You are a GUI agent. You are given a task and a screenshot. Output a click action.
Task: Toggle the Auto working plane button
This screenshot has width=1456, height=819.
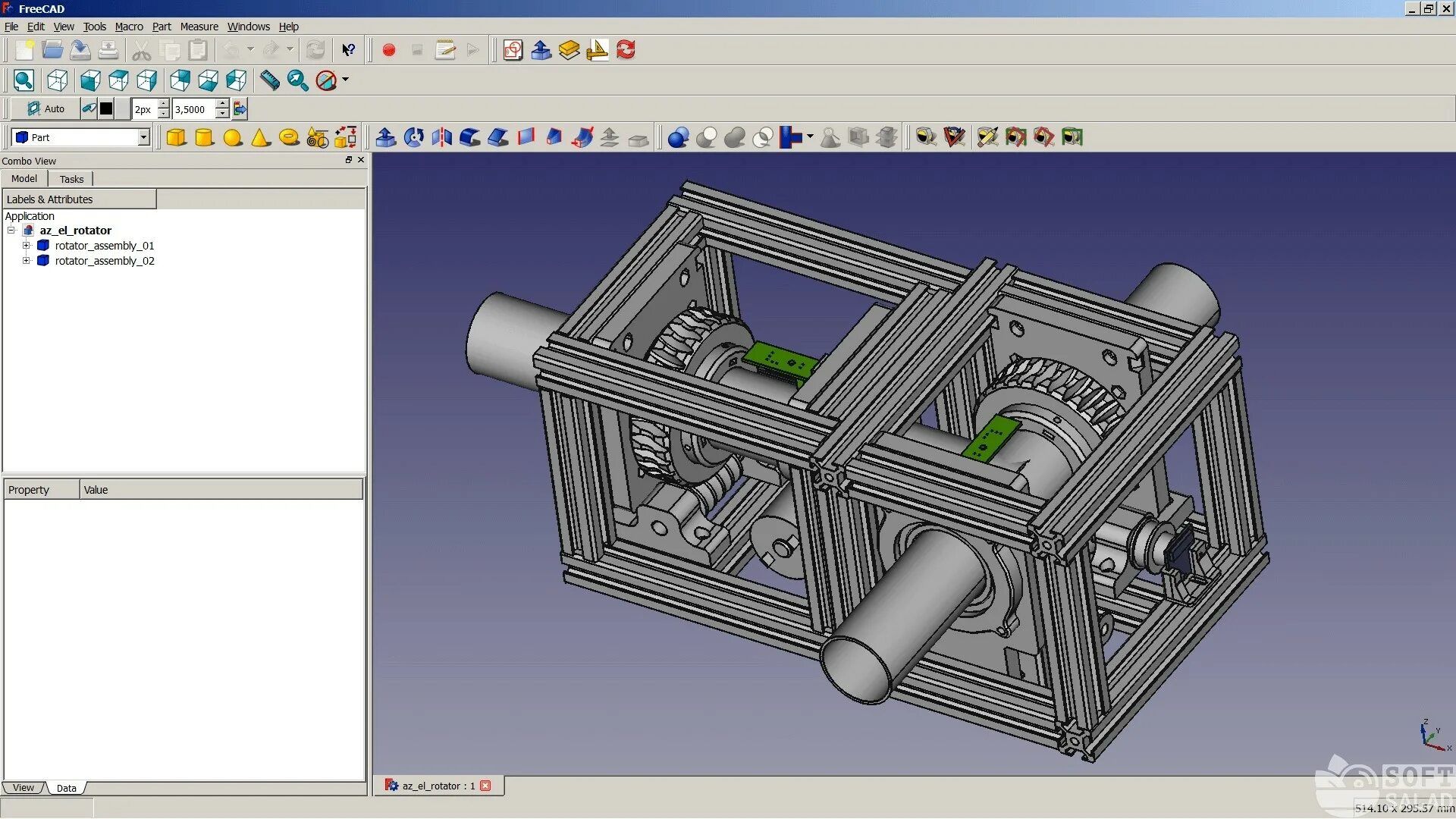click(x=45, y=109)
